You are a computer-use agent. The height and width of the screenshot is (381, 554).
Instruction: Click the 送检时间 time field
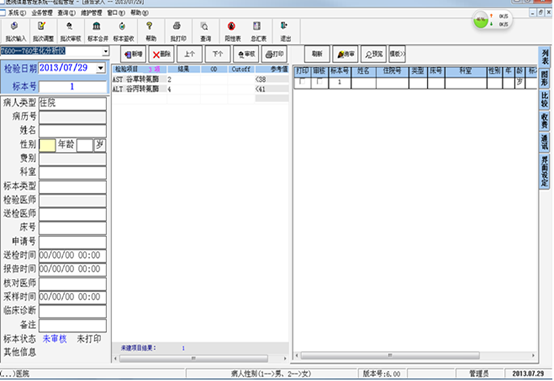72,256
